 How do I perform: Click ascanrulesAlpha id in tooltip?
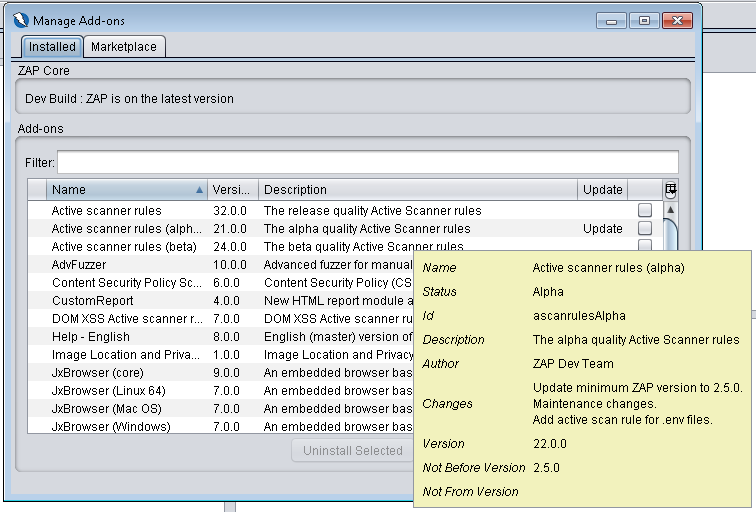click(579, 316)
